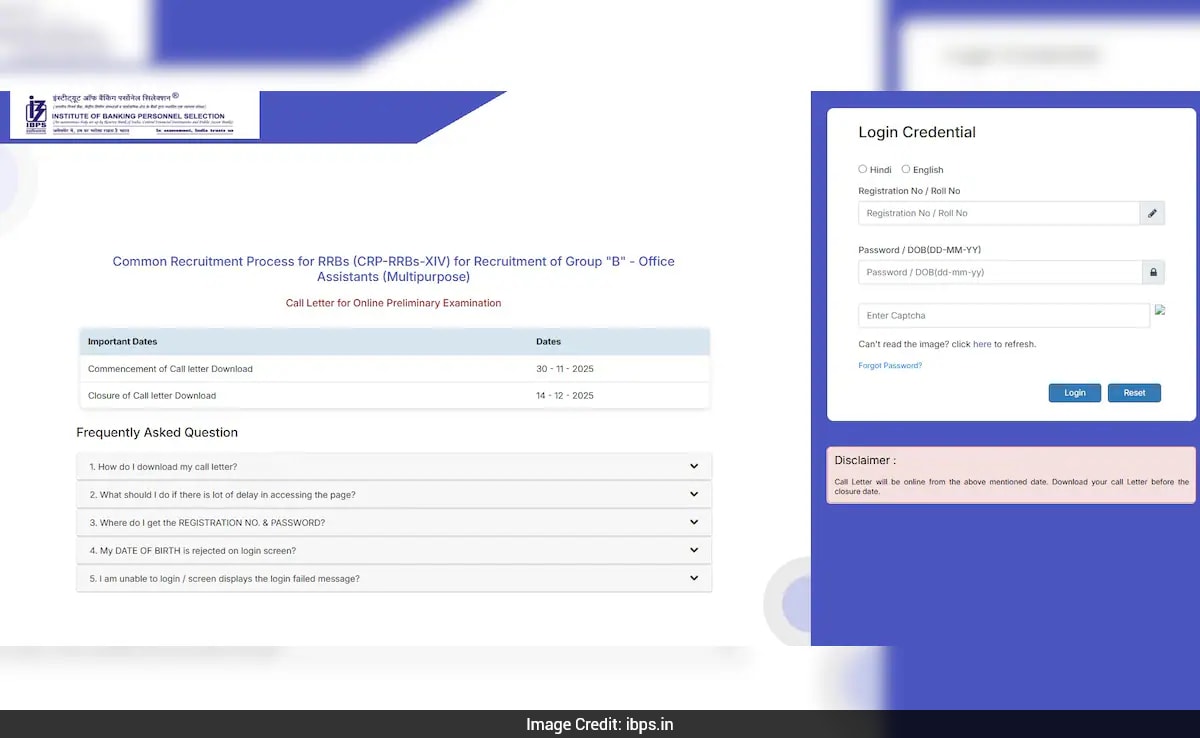Select the Hindi language radio button
This screenshot has height=738, width=1200.
coord(862,169)
